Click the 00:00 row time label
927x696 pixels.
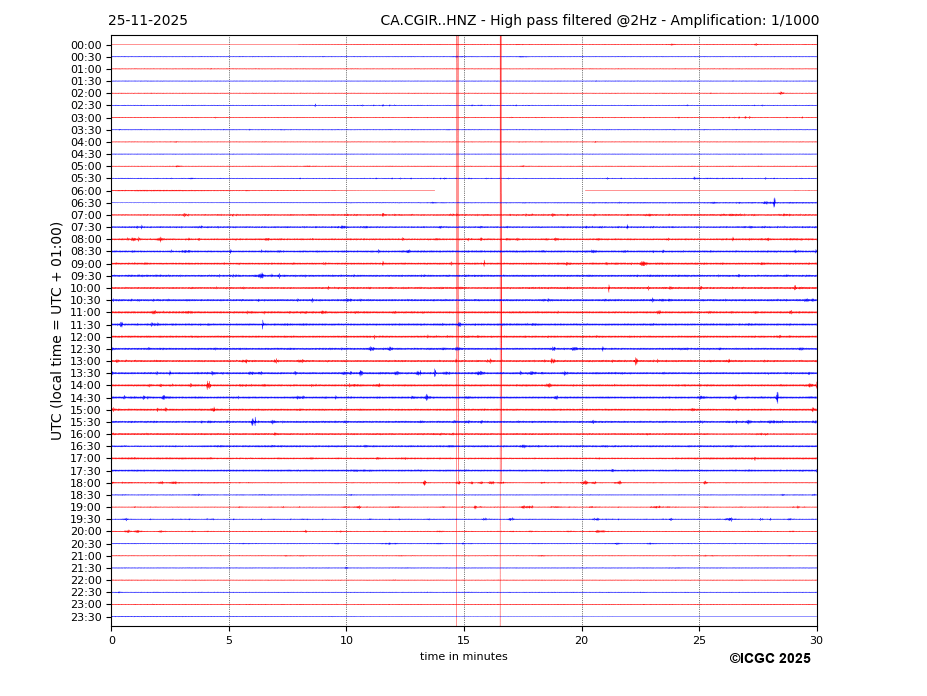coord(86,45)
